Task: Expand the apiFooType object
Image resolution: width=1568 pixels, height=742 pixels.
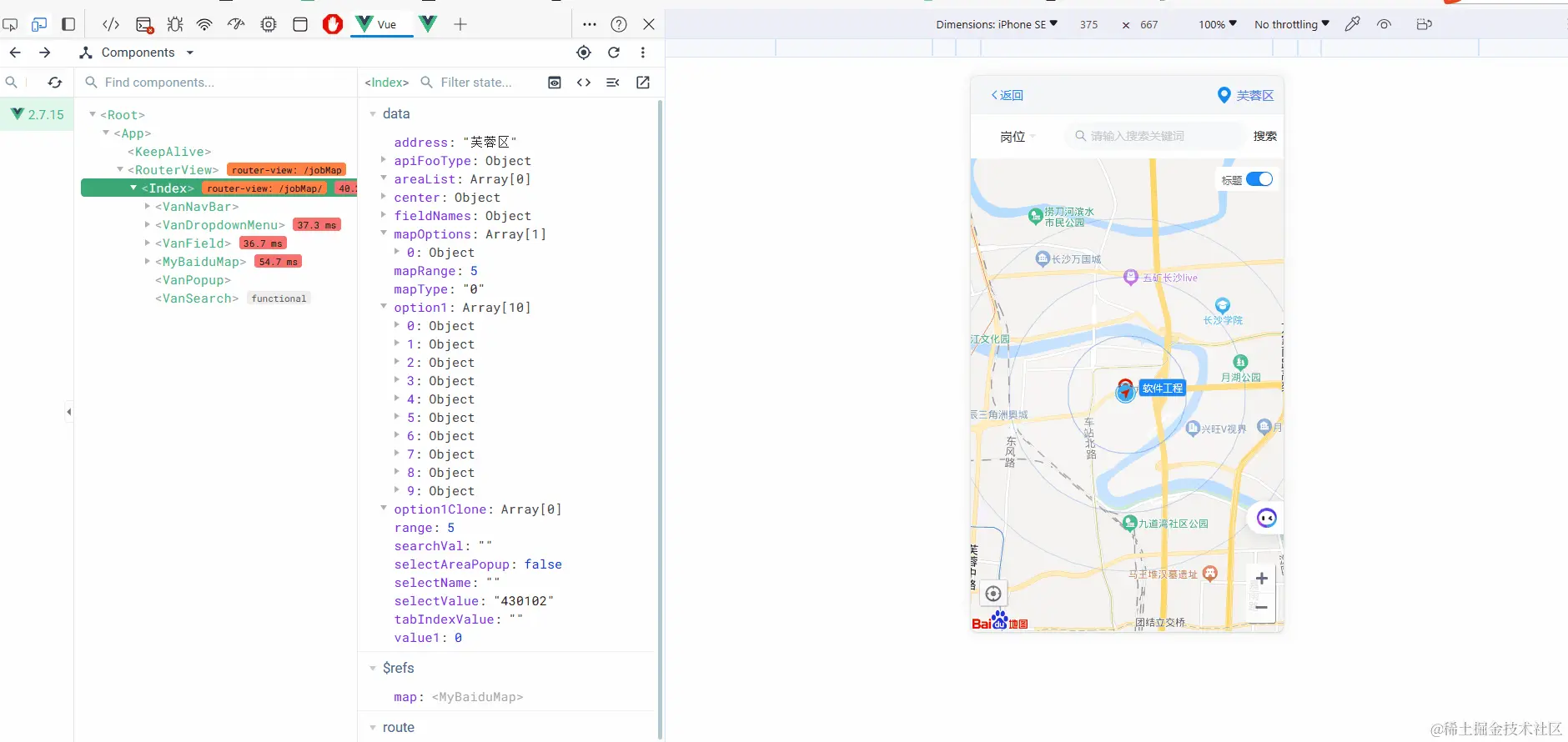Action: coord(384,160)
